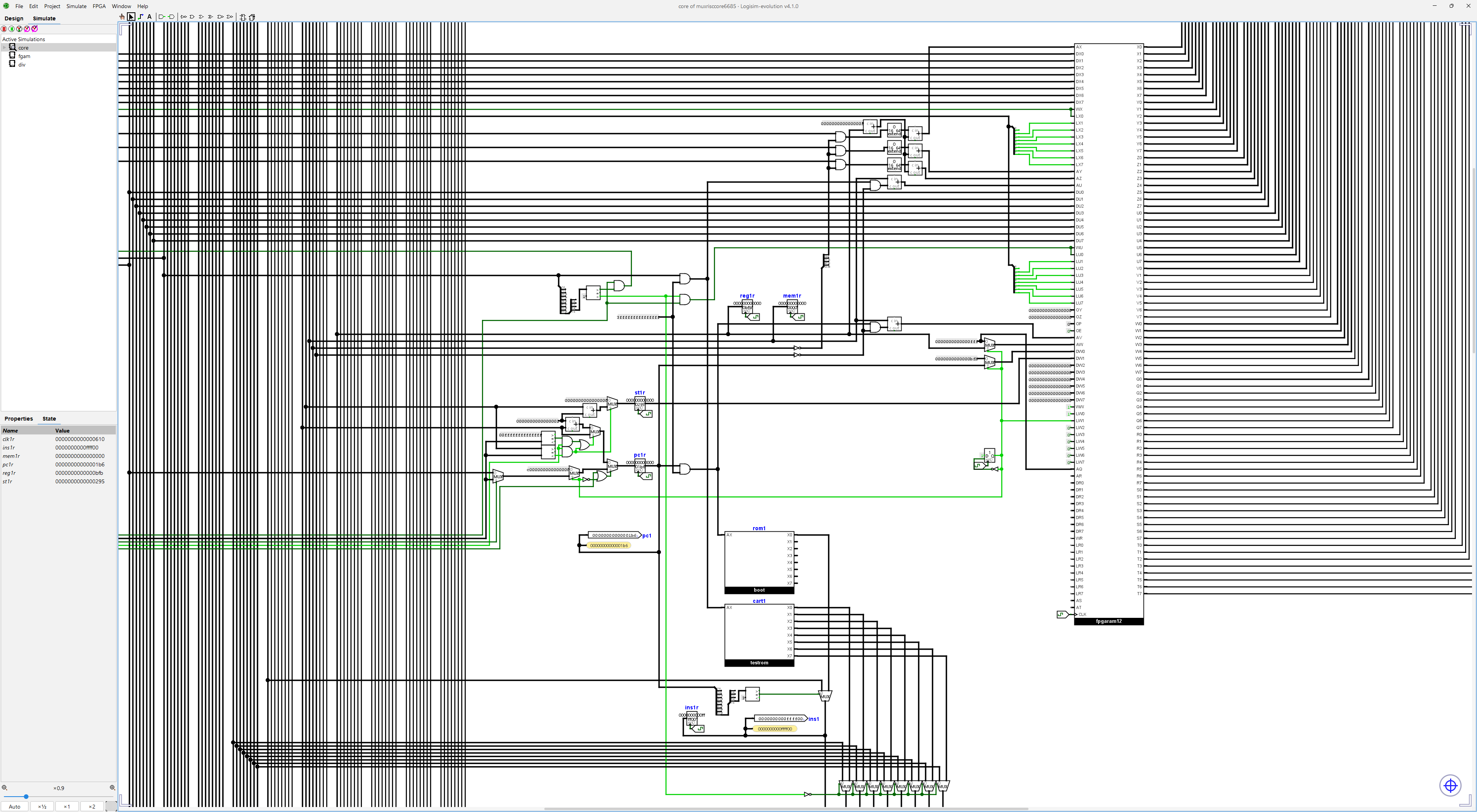Open the File menu
This screenshot has width=1477, height=812.
point(19,6)
